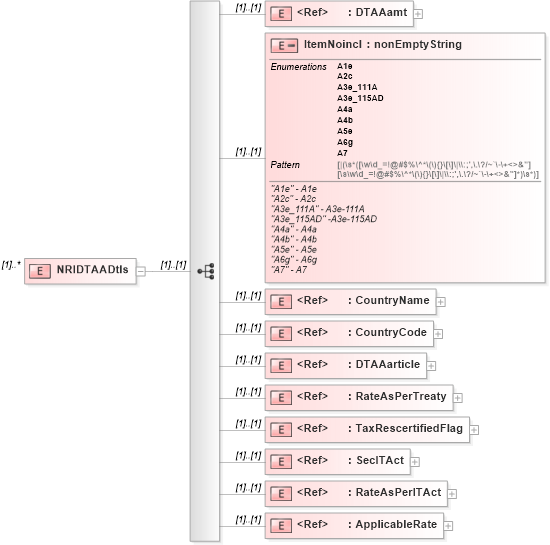Click the E icon beside DTAAarticle reference

[281, 366]
